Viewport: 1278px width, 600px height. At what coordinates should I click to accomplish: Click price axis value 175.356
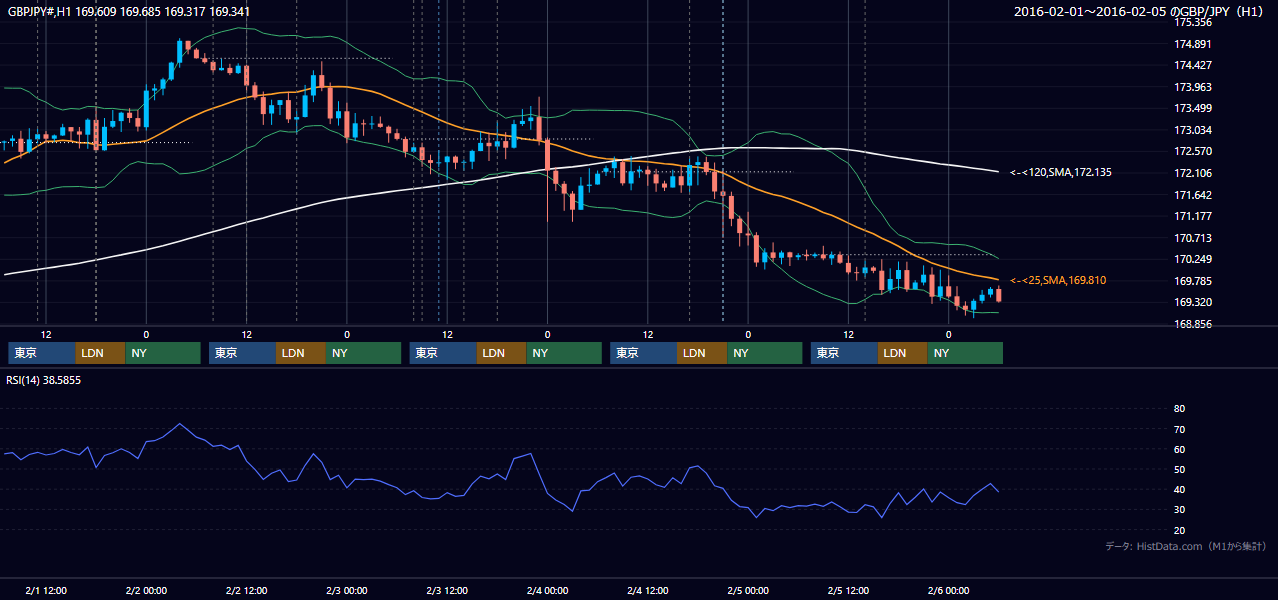pos(1193,22)
